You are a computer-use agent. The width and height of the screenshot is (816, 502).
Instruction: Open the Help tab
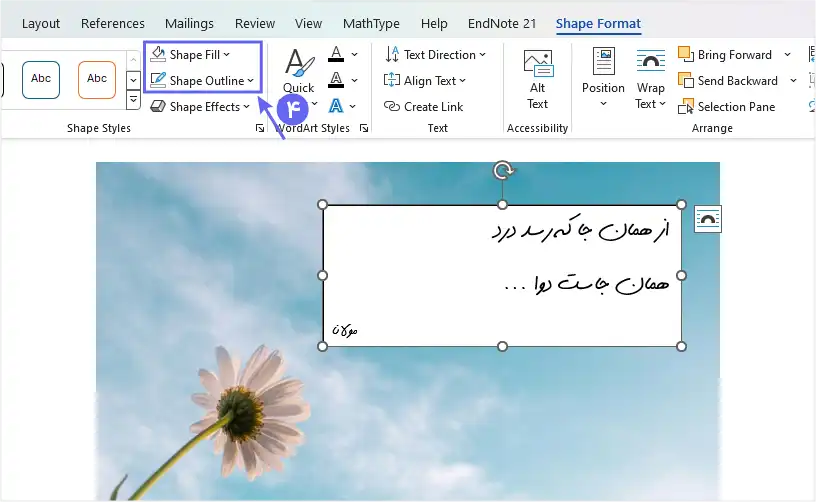coord(434,23)
